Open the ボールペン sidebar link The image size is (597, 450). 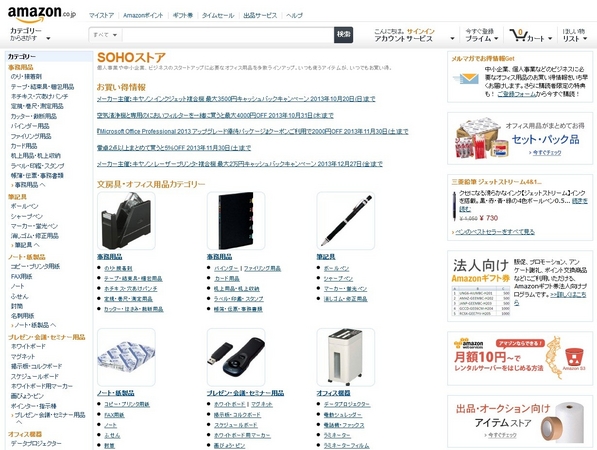[24, 206]
